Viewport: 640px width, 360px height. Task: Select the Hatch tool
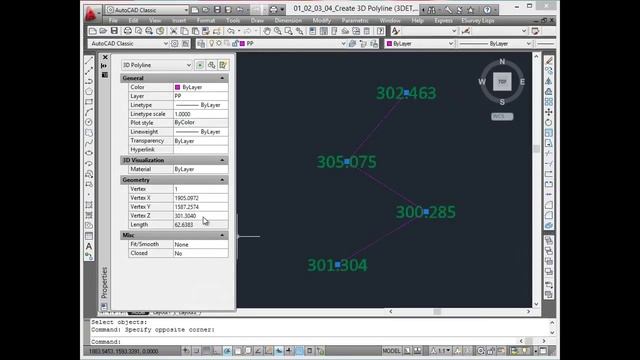(x=89, y=205)
